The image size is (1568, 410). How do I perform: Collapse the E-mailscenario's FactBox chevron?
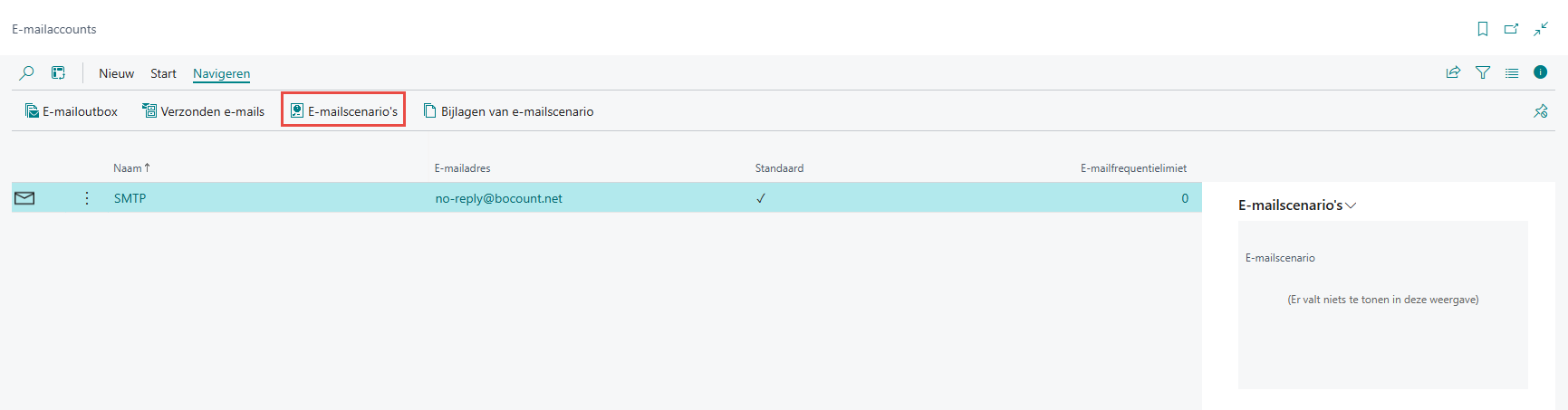pyautogui.click(x=1351, y=205)
